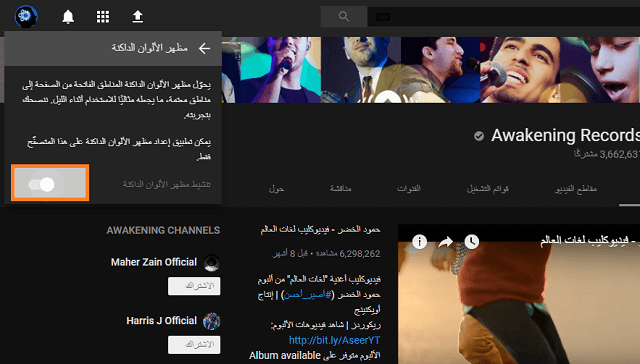
Task: Click the video info icon
Action: point(419,242)
